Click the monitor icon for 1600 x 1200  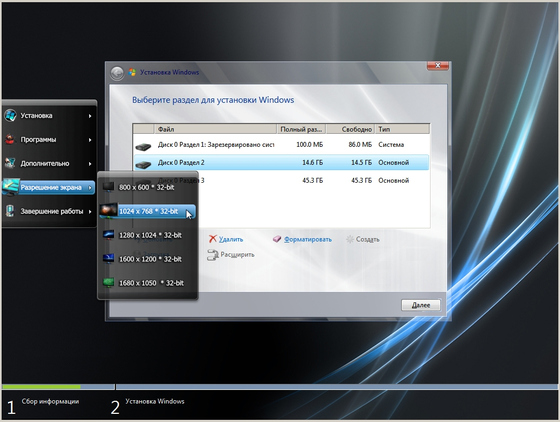coord(109,259)
